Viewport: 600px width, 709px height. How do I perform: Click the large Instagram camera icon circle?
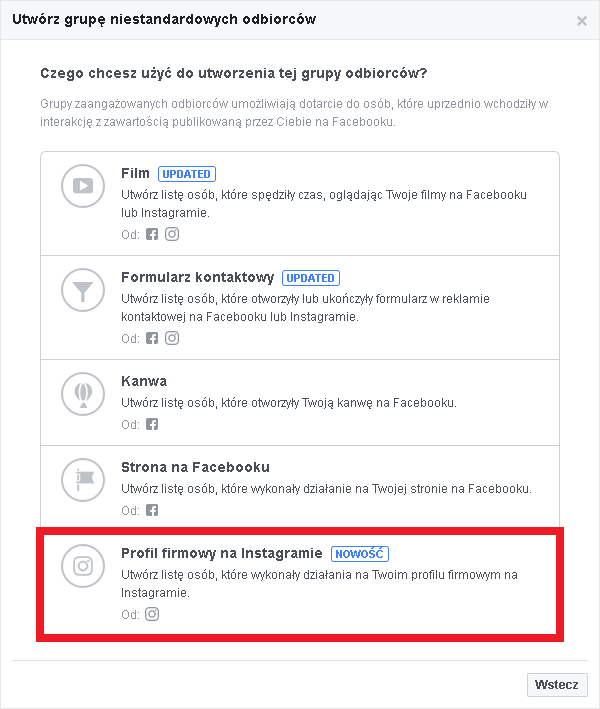(x=83, y=566)
